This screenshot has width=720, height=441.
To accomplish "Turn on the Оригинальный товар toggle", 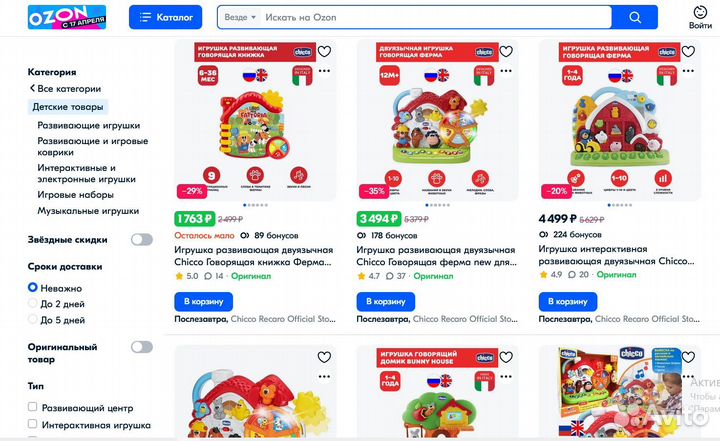I will [141, 347].
